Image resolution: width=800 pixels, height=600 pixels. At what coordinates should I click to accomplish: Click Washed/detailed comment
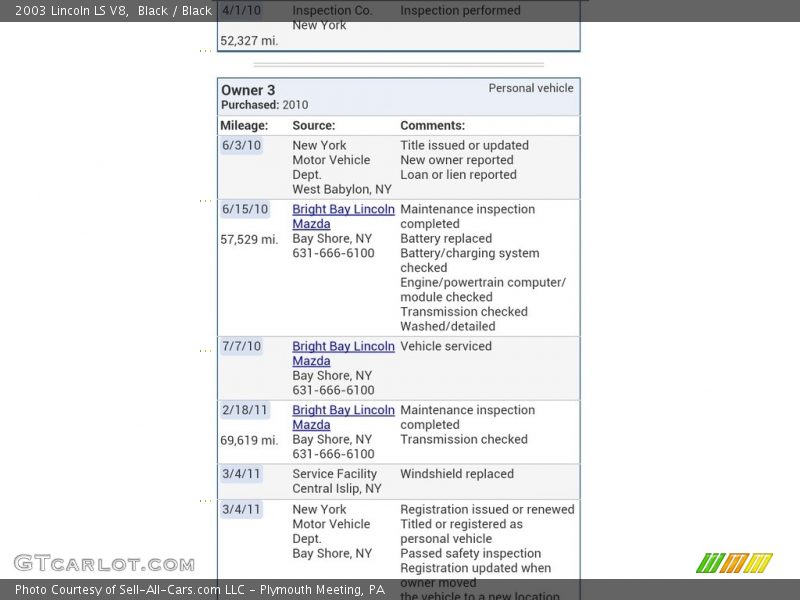pos(447,327)
